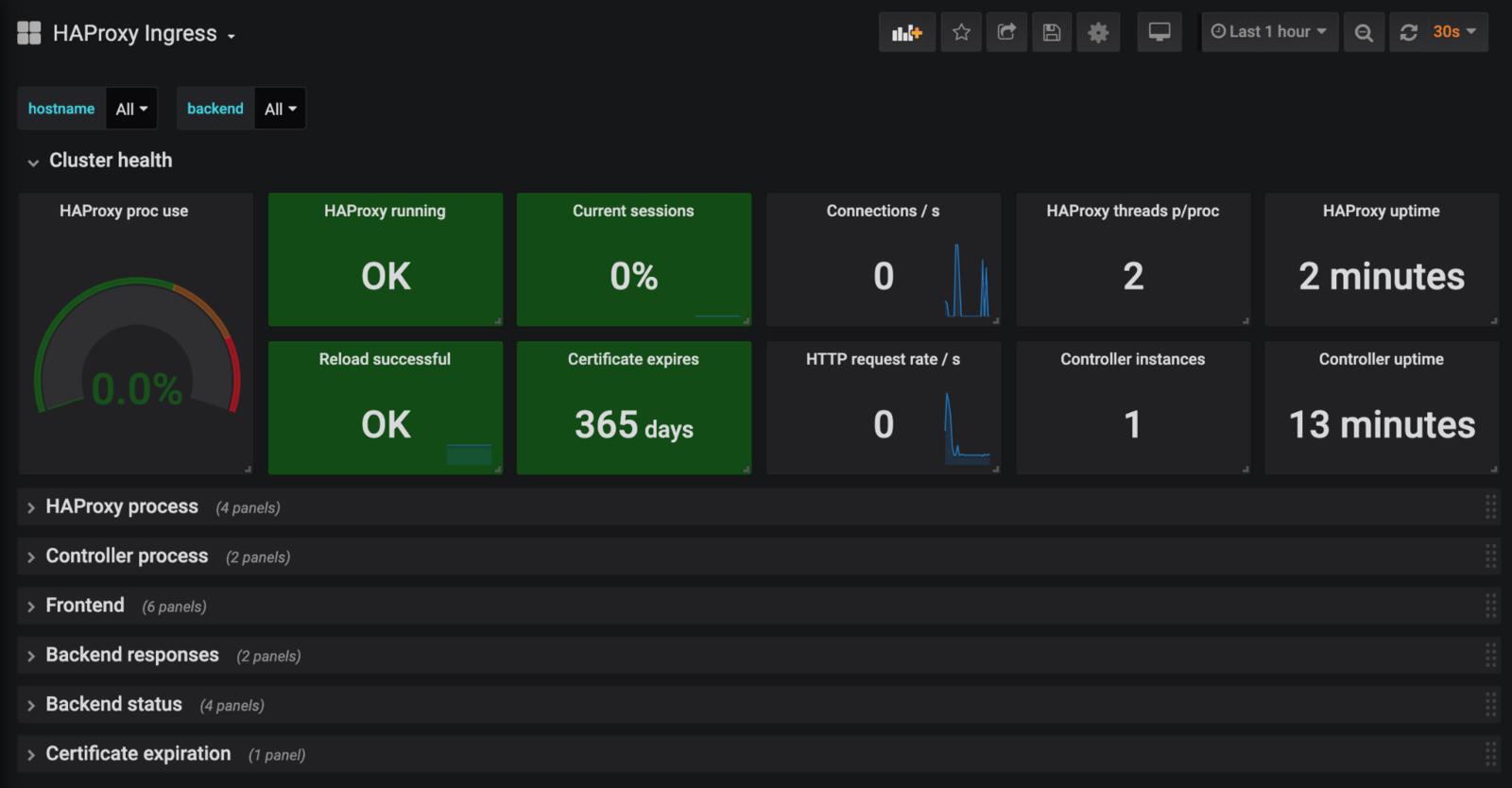
Task: Click the HAProxy threads p/proc panel title
Action: tap(1132, 211)
